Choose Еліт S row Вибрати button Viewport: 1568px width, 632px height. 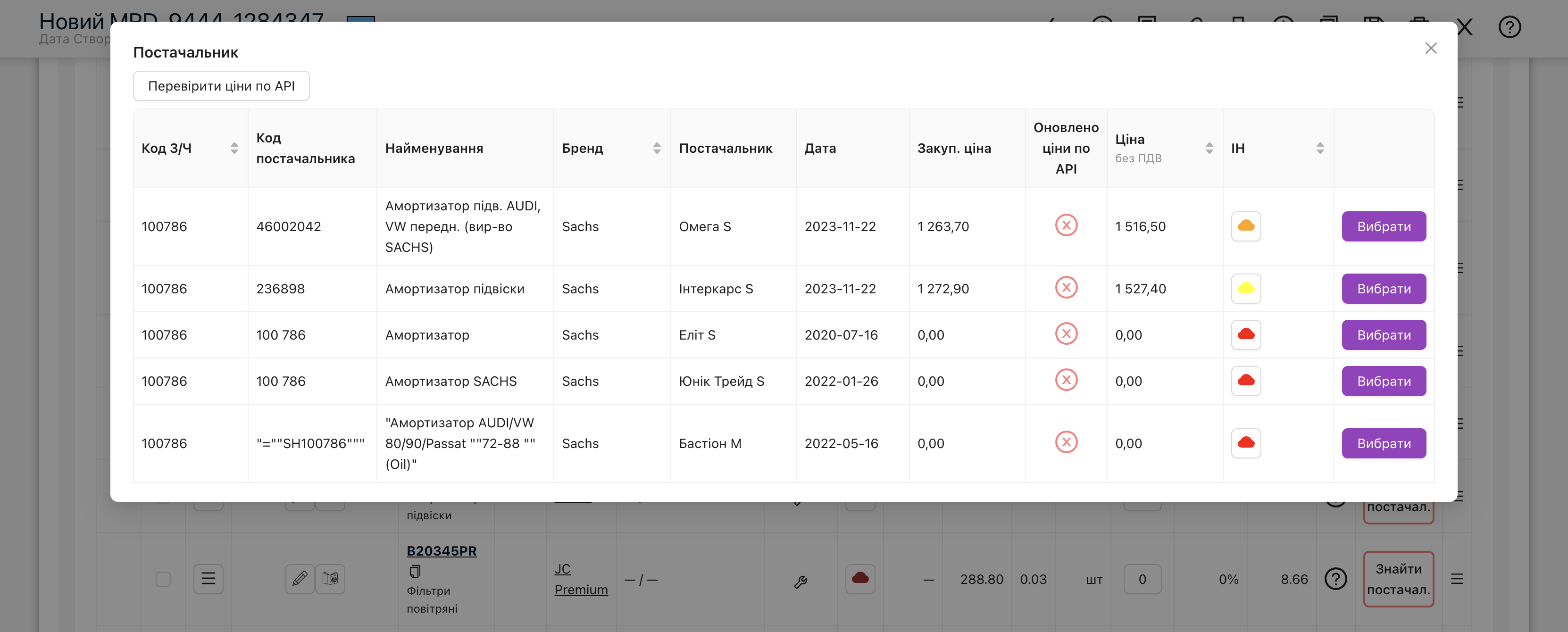point(1384,335)
